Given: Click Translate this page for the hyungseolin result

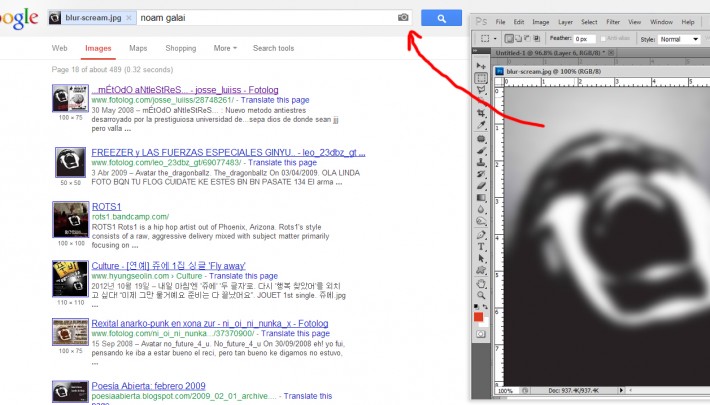Looking at the screenshot, I should [x=244, y=276].
